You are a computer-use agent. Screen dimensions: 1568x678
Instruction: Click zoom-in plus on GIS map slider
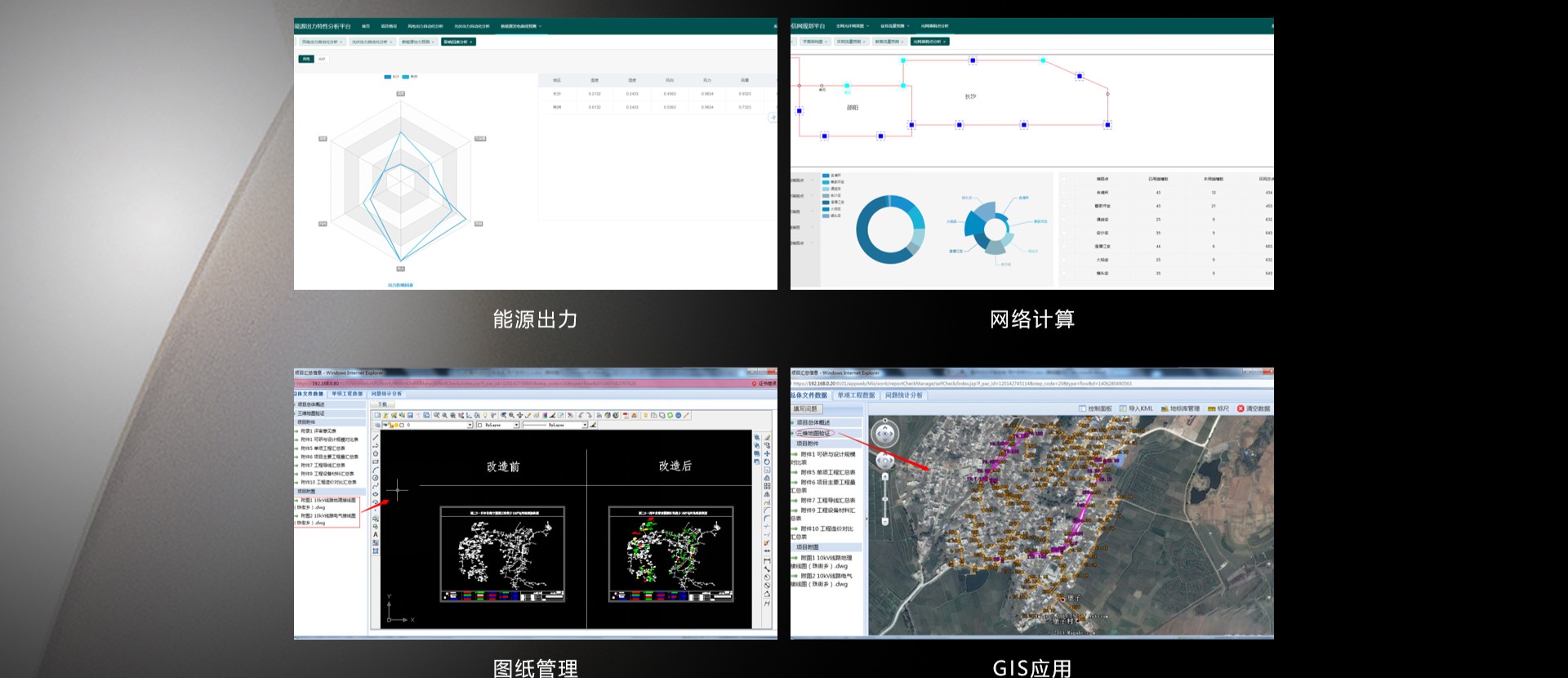pyautogui.click(x=885, y=477)
